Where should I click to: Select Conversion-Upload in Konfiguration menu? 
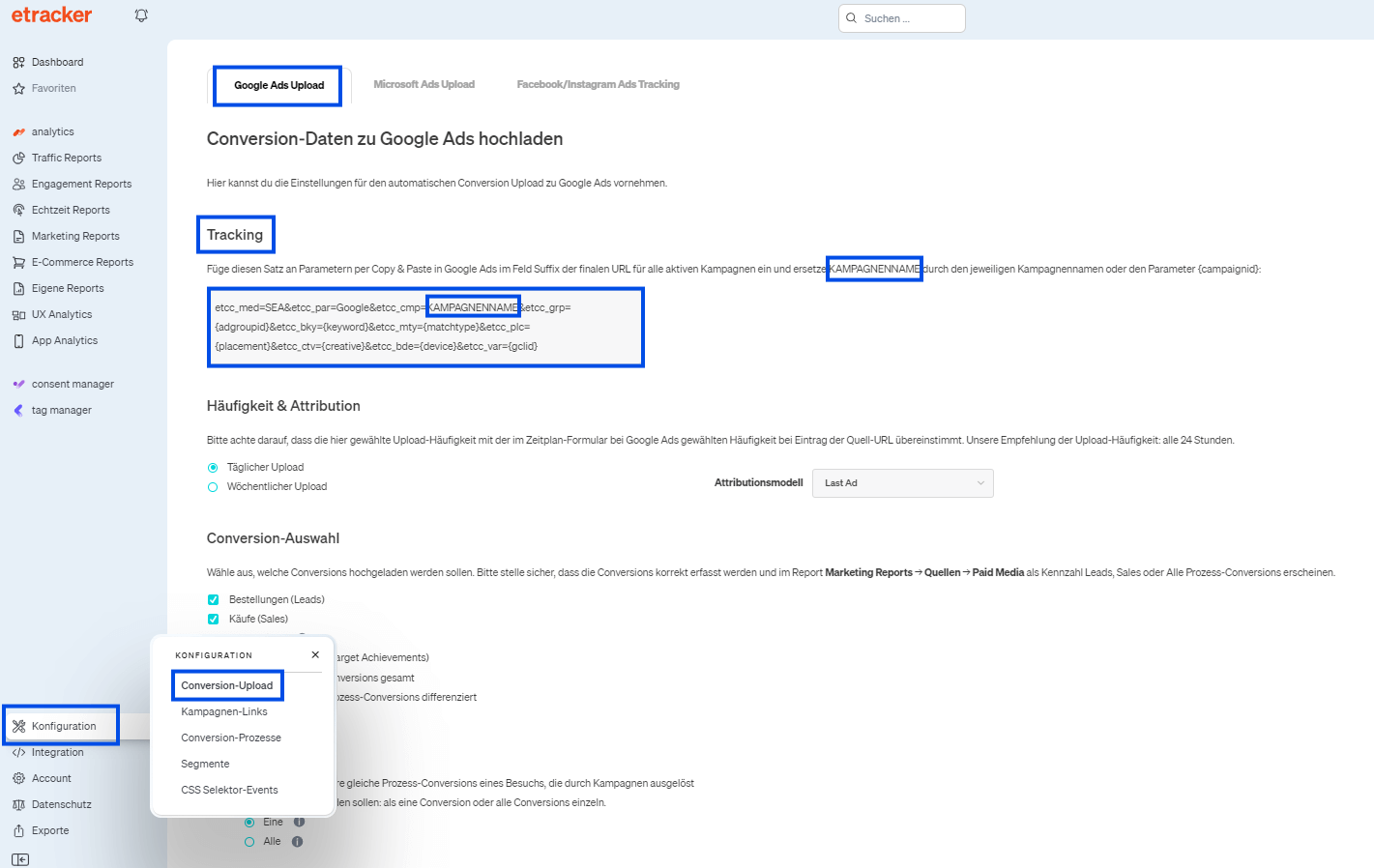[227, 685]
